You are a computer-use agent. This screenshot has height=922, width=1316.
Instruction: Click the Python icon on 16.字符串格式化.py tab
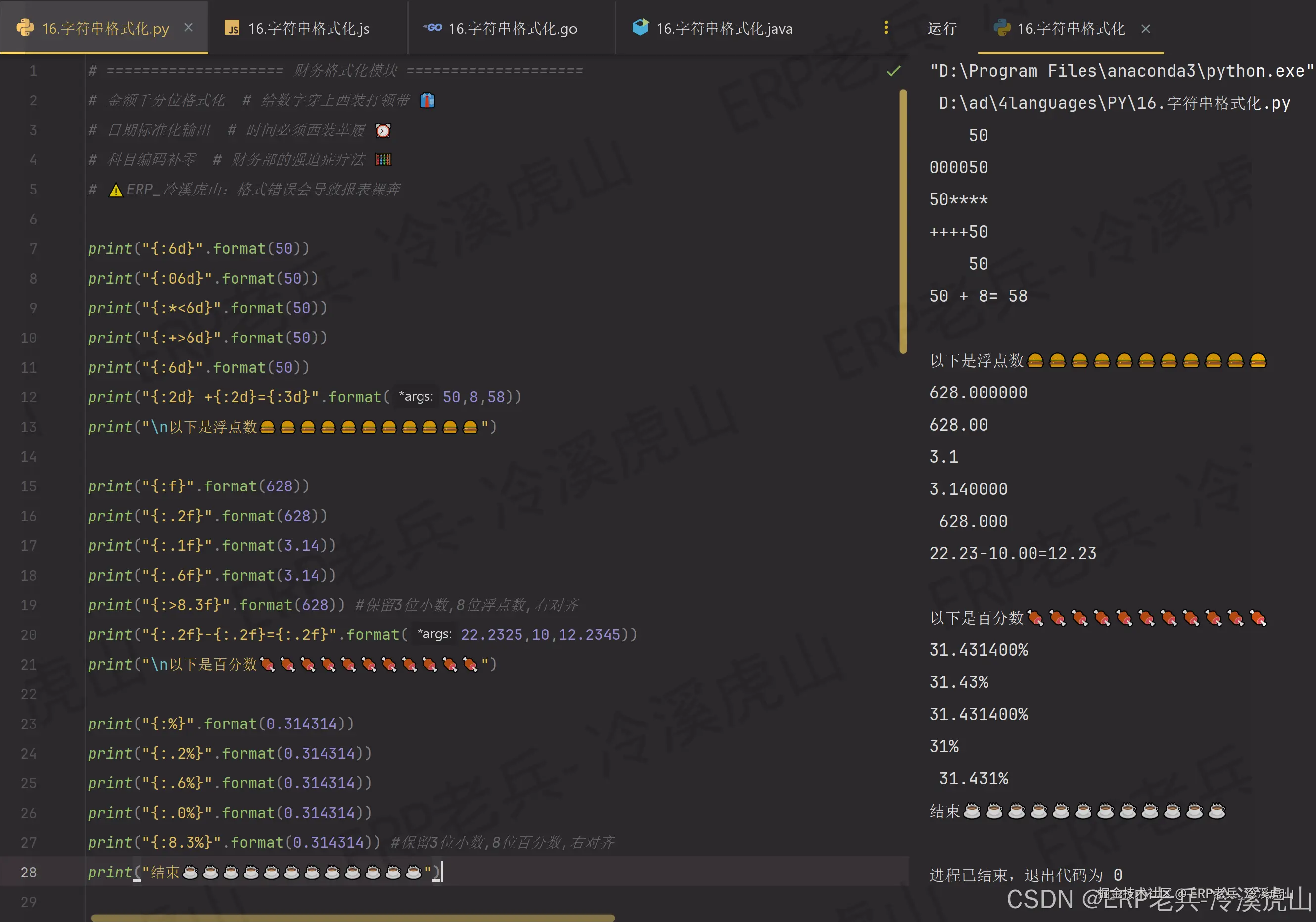tap(25, 28)
